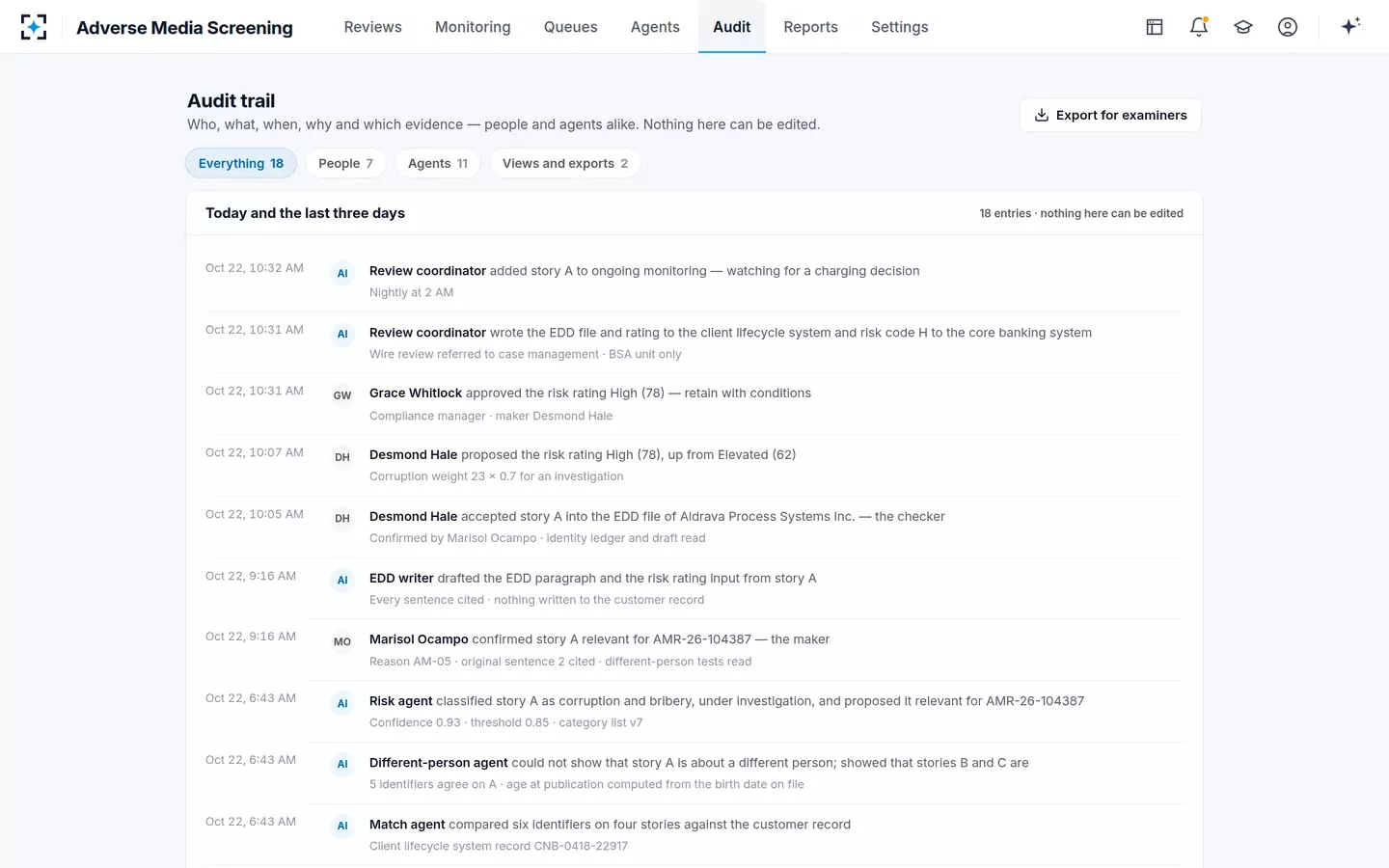Filter audit trail by People 7

pyautogui.click(x=345, y=163)
